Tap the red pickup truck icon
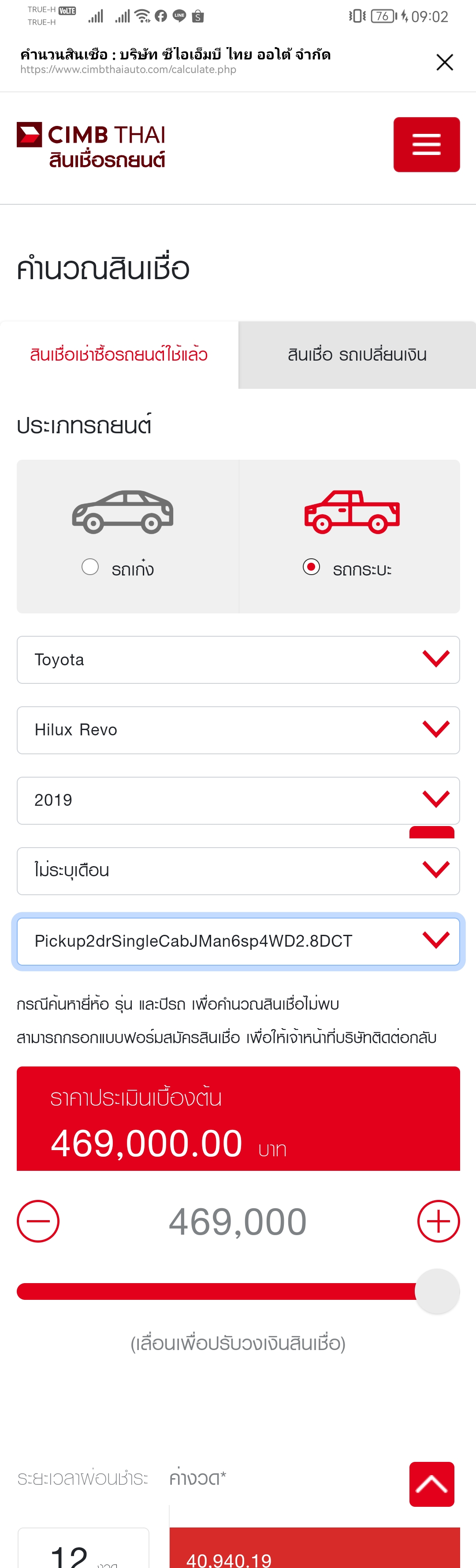The image size is (476, 1568). pyautogui.click(x=352, y=511)
